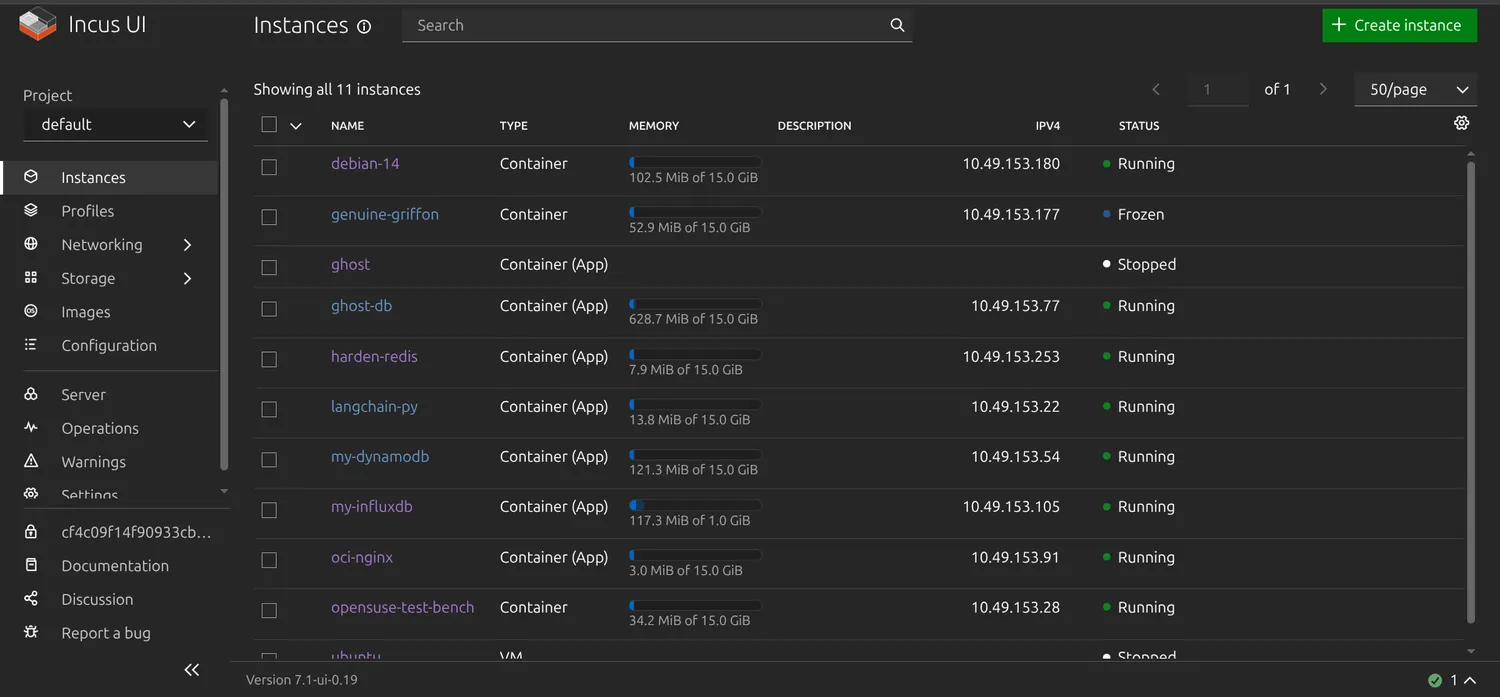Image resolution: width=1500 pixels, height=697 pixels.
Task: Click the Configuration list icon
Action: click(x=31, y=345)
